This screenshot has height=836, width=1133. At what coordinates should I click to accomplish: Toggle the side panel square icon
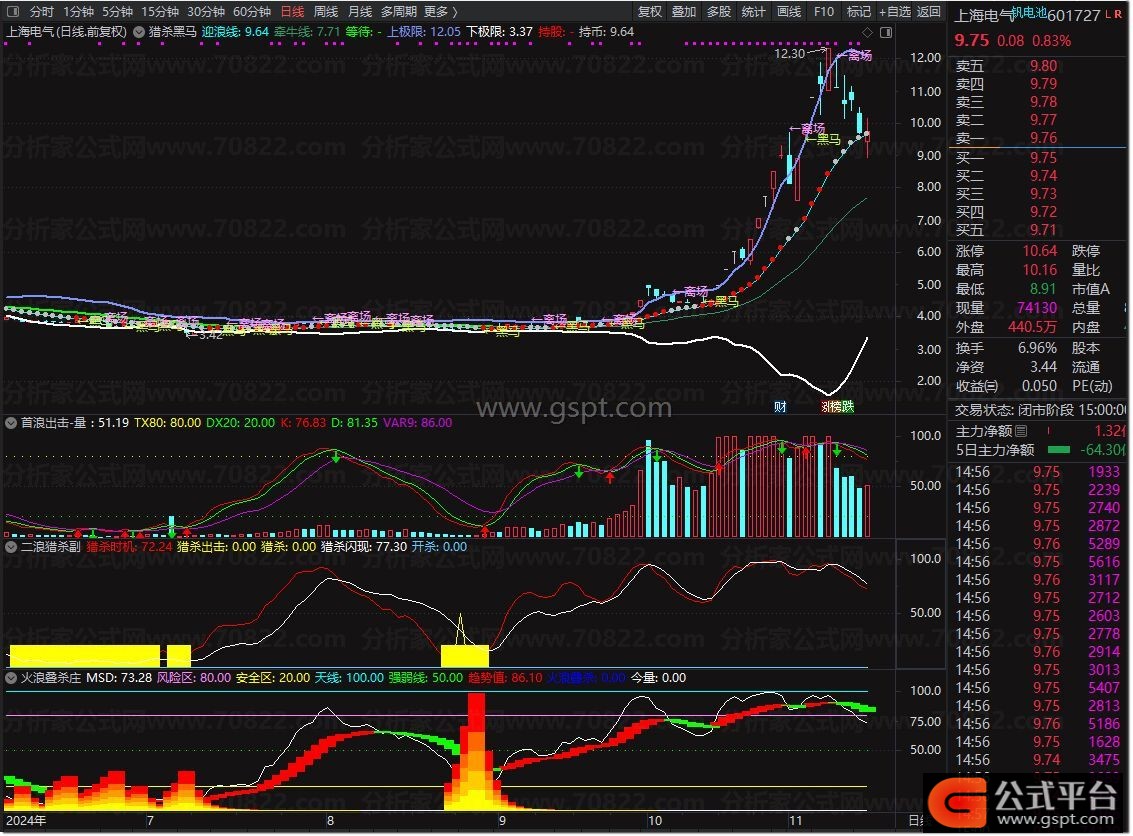886,33
